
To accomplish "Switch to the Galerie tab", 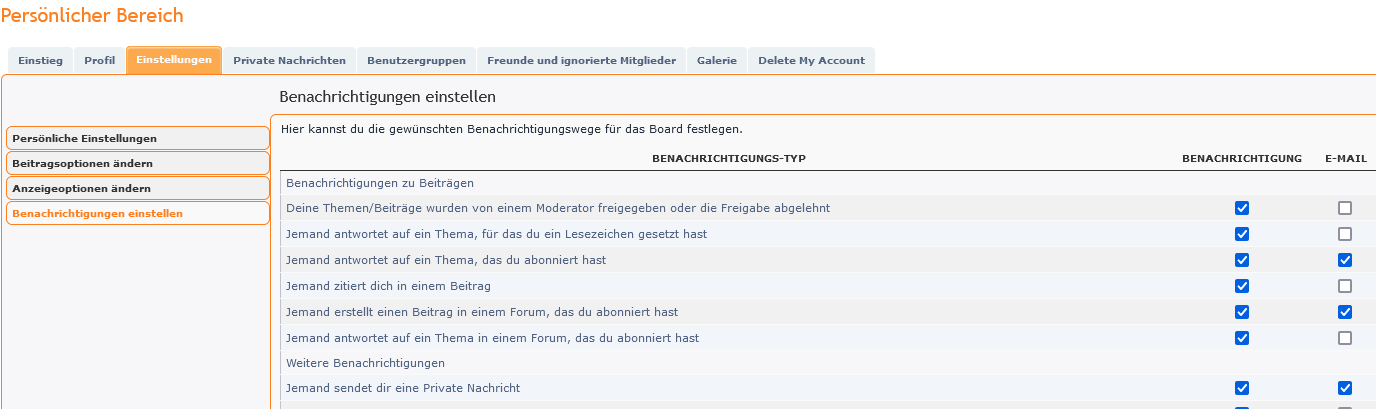I will [x=717, y=60].
